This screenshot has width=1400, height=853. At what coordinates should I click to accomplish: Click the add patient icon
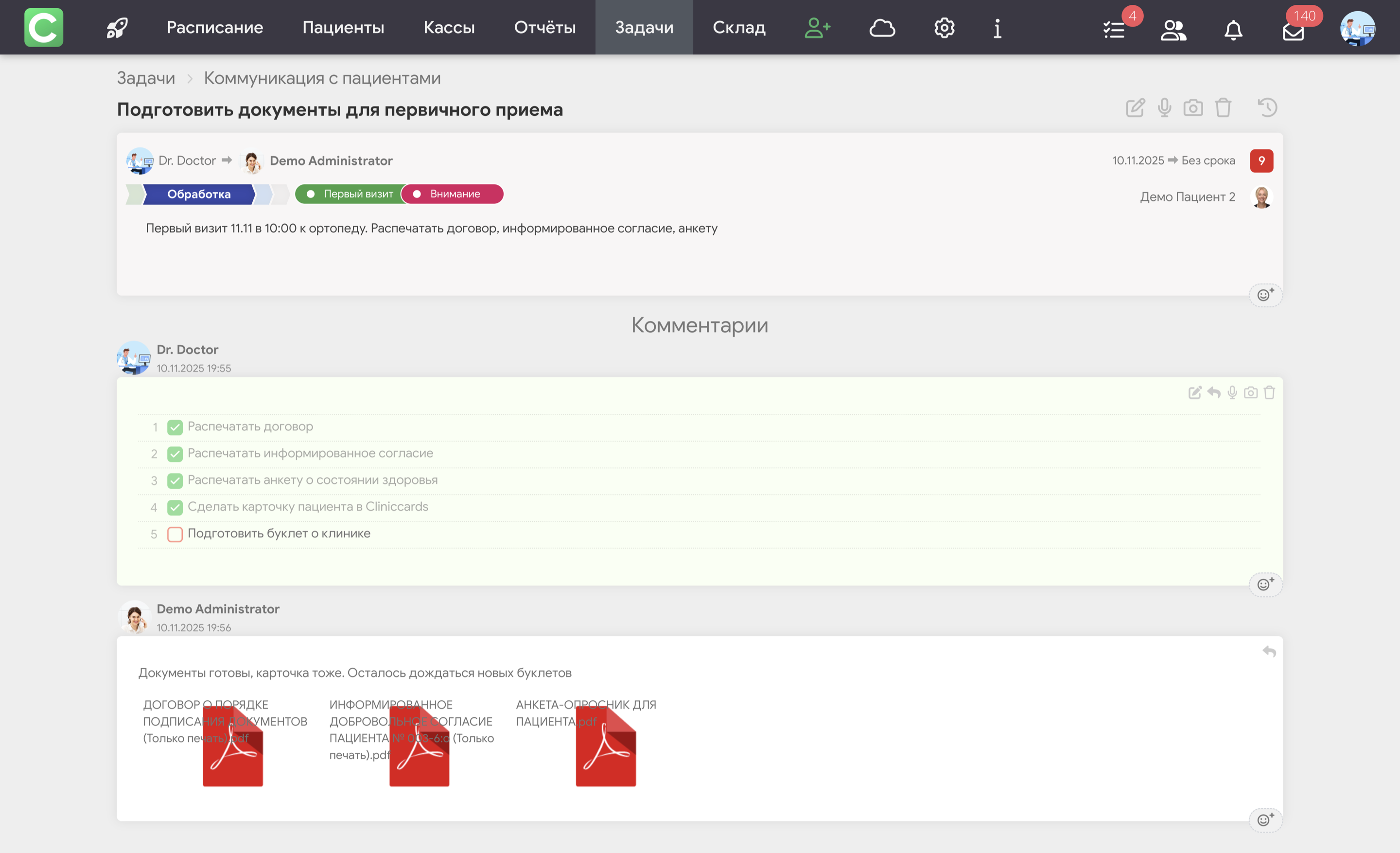(x=817, y=28)
